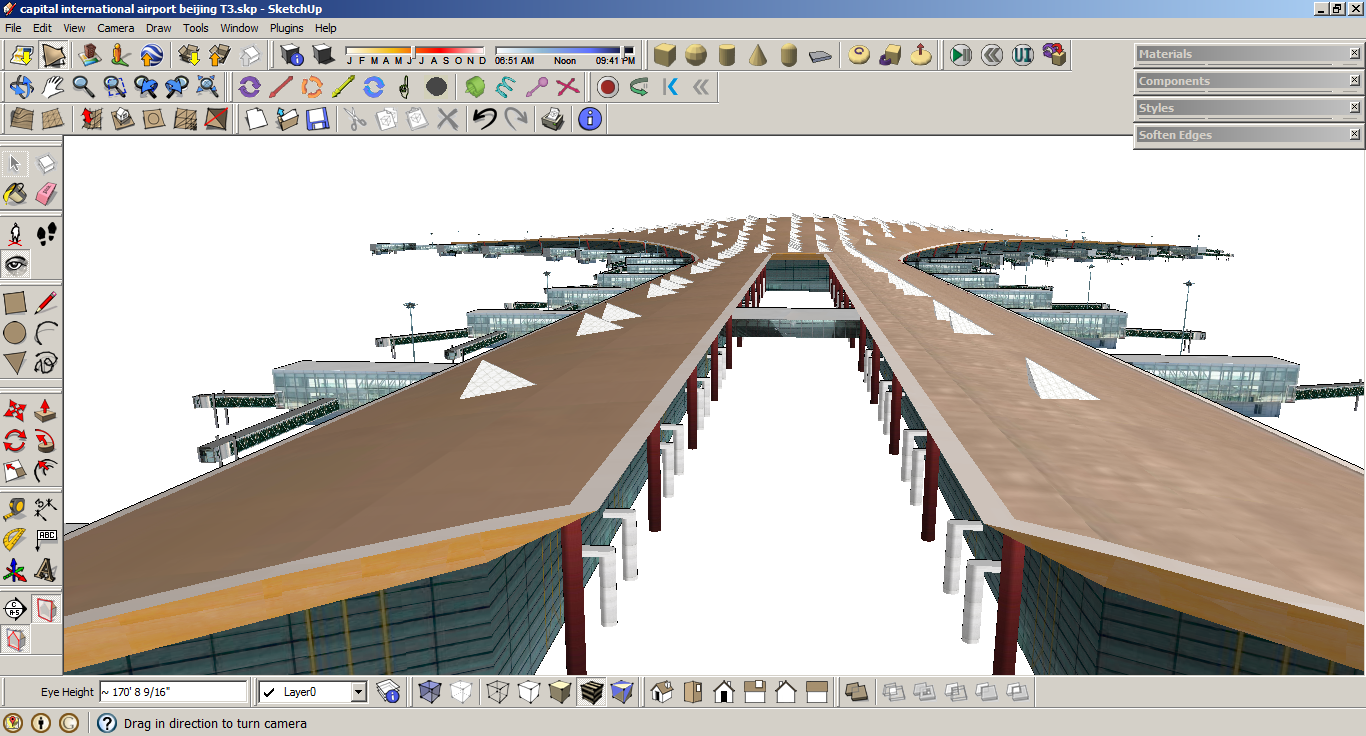The width and height of the screenshot is (1366, 736).
Task: Open Model Info blue icon
Action: click(x=591, y=119)
